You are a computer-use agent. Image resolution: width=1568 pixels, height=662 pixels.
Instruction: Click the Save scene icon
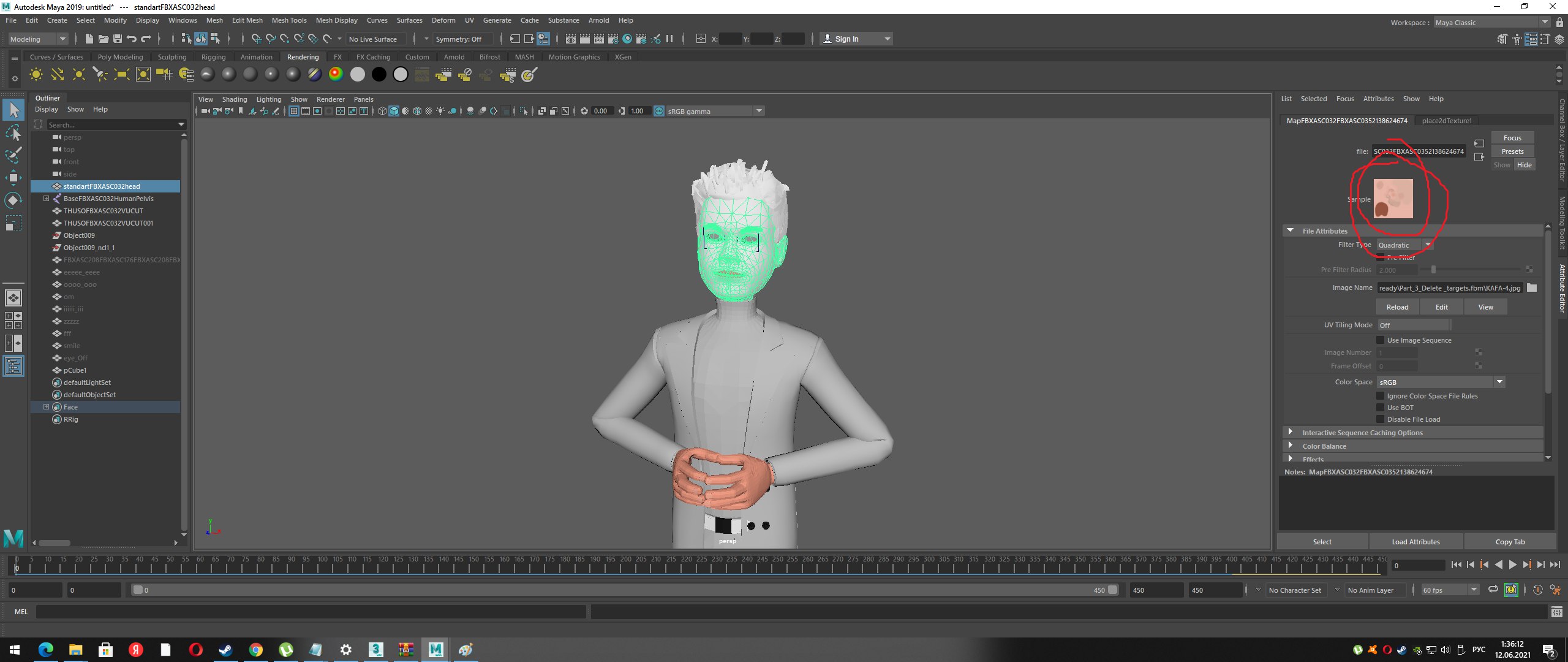tap(118, 39)
